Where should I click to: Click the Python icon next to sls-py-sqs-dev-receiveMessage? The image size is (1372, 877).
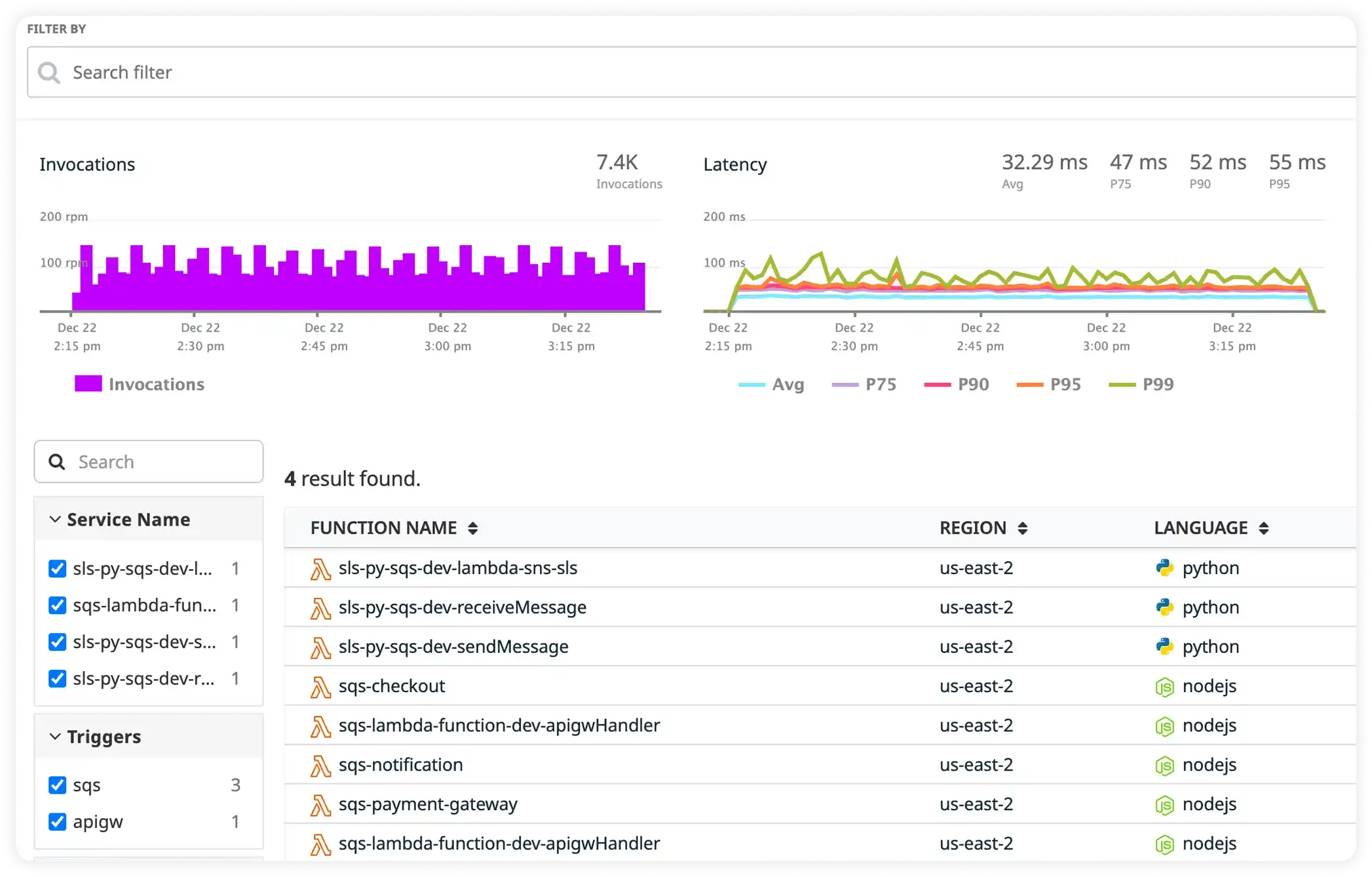pos(1166,607)
